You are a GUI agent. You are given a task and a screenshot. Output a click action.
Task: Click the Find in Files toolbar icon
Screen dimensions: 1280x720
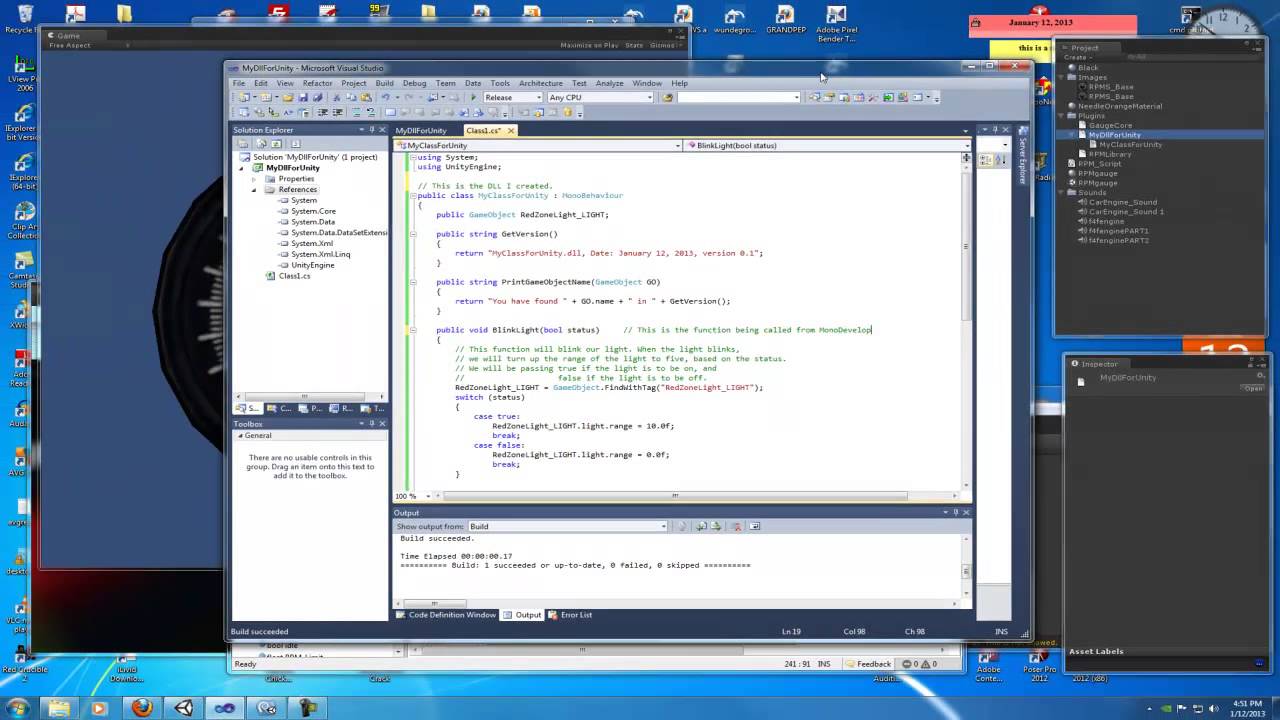[667, 97]
